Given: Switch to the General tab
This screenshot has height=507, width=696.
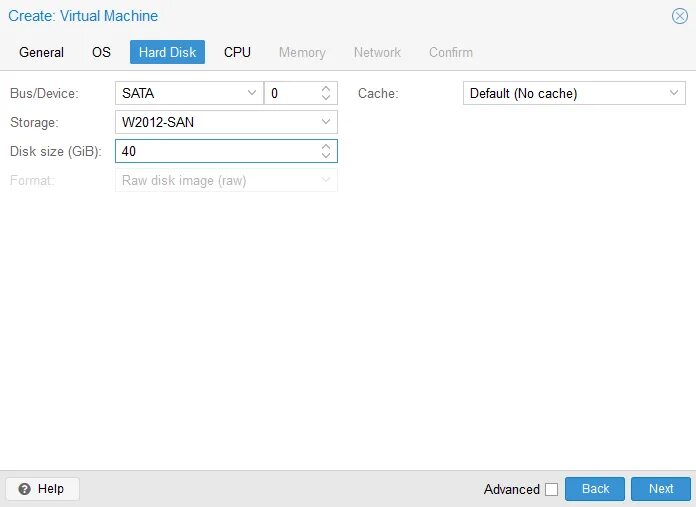Looking at the screenshot, I should (41, 52).
